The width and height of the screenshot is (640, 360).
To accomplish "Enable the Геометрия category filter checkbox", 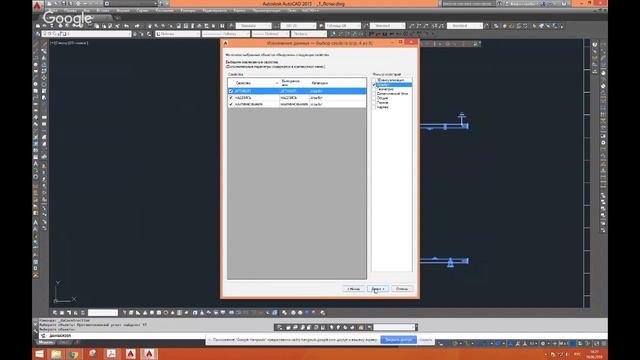I will click(374, 89).
